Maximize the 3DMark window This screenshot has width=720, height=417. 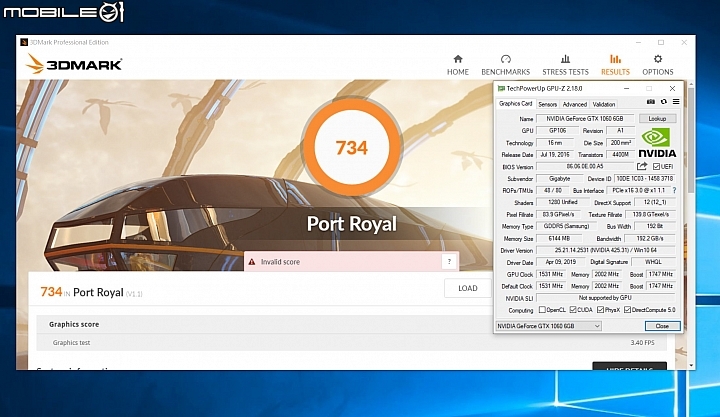click(x=661, y=42)
